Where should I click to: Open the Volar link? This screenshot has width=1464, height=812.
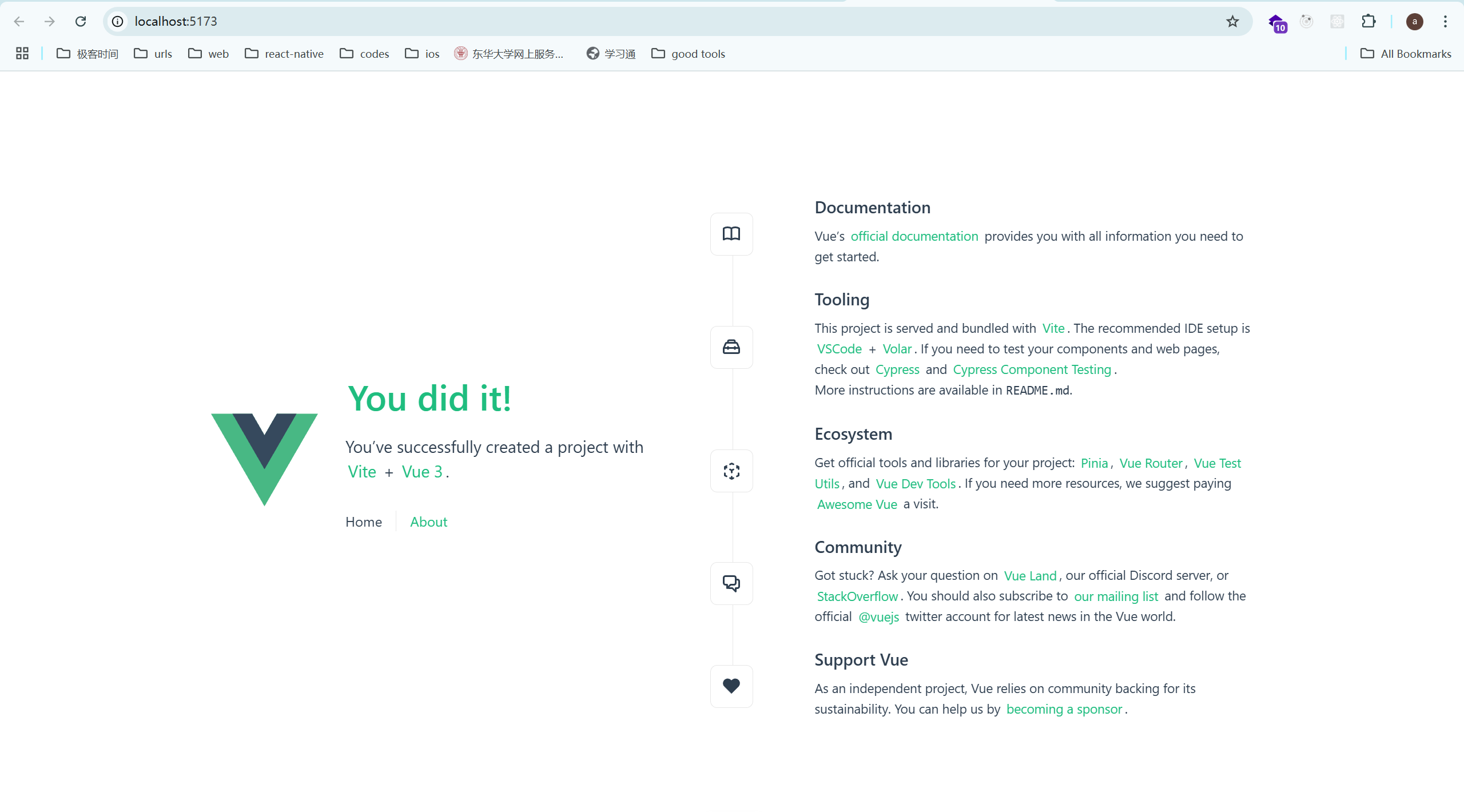tap(897, 349)
